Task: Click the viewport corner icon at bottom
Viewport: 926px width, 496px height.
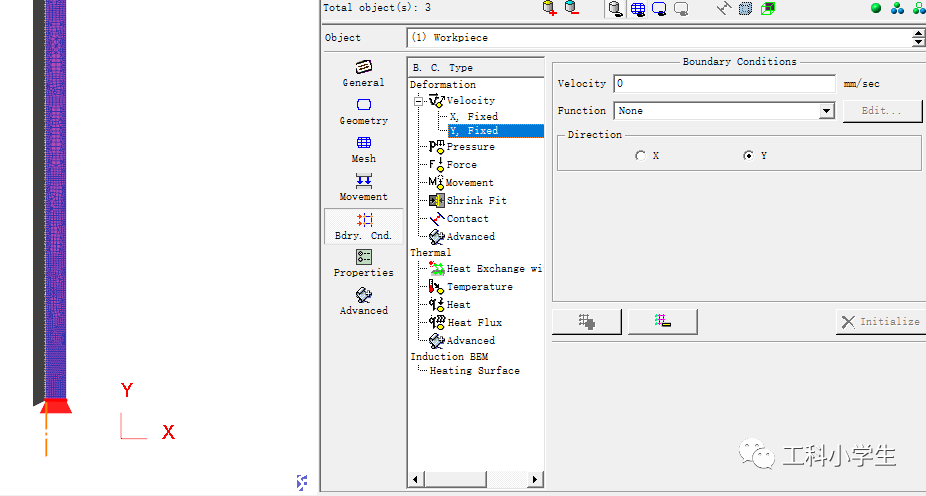Action: point(302,482)
